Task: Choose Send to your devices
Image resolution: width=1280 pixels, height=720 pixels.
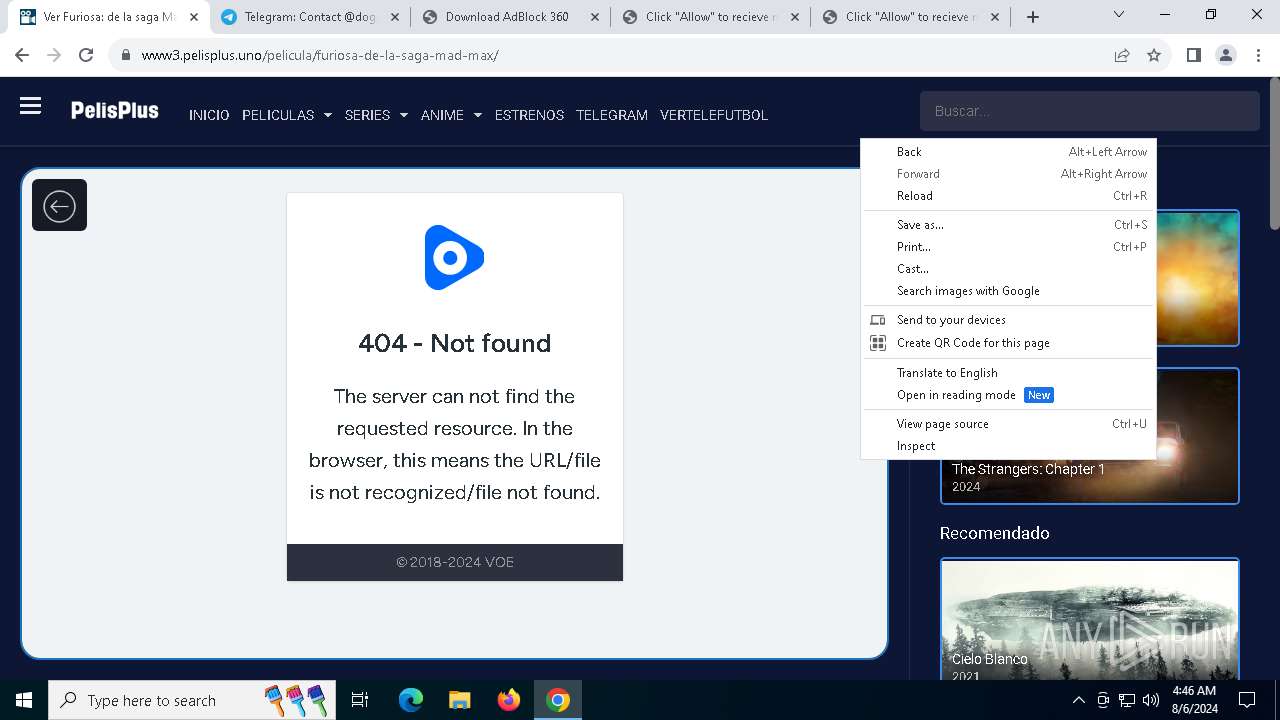Action: 1008,320
